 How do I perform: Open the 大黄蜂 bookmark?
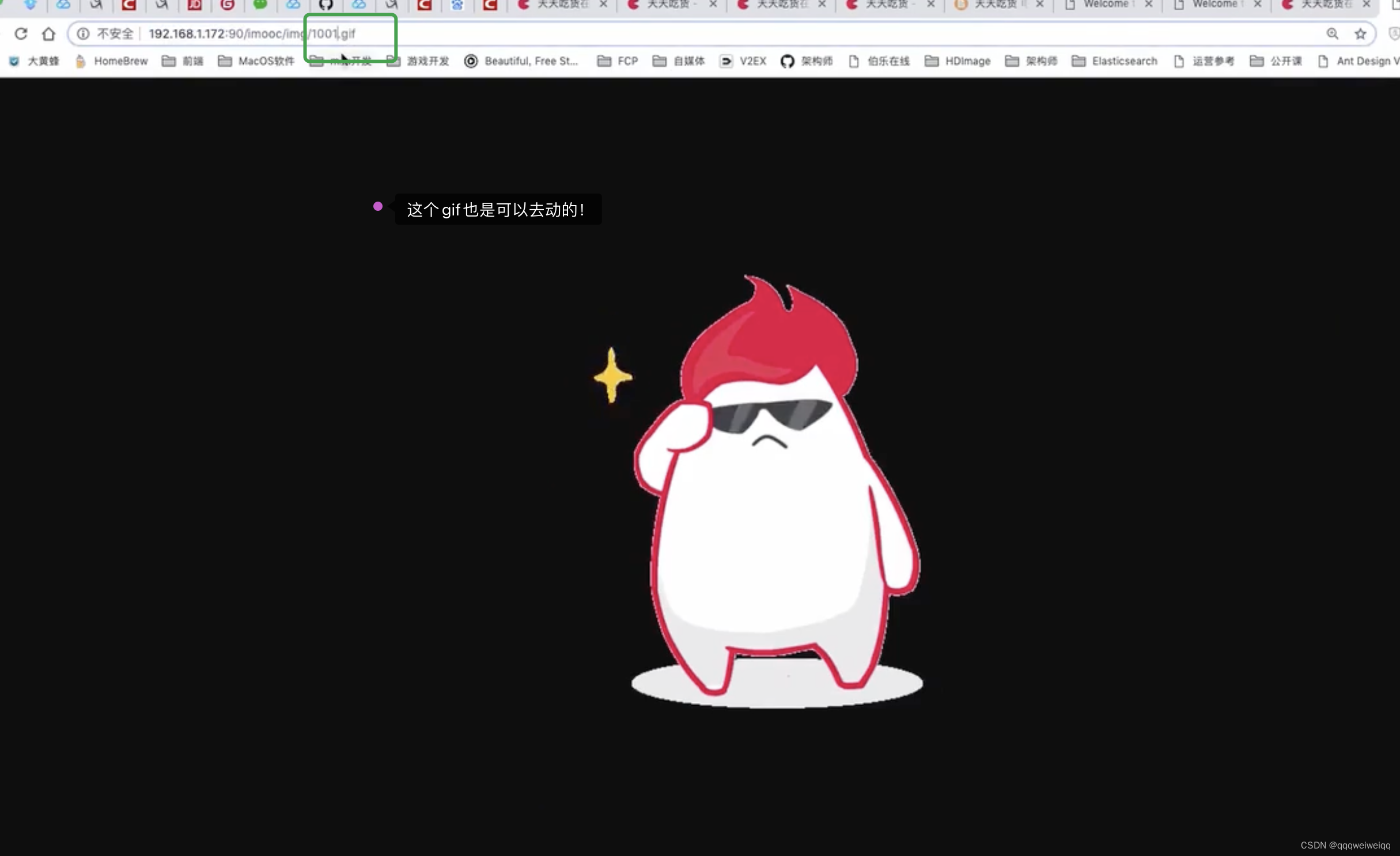click(35, 61)
